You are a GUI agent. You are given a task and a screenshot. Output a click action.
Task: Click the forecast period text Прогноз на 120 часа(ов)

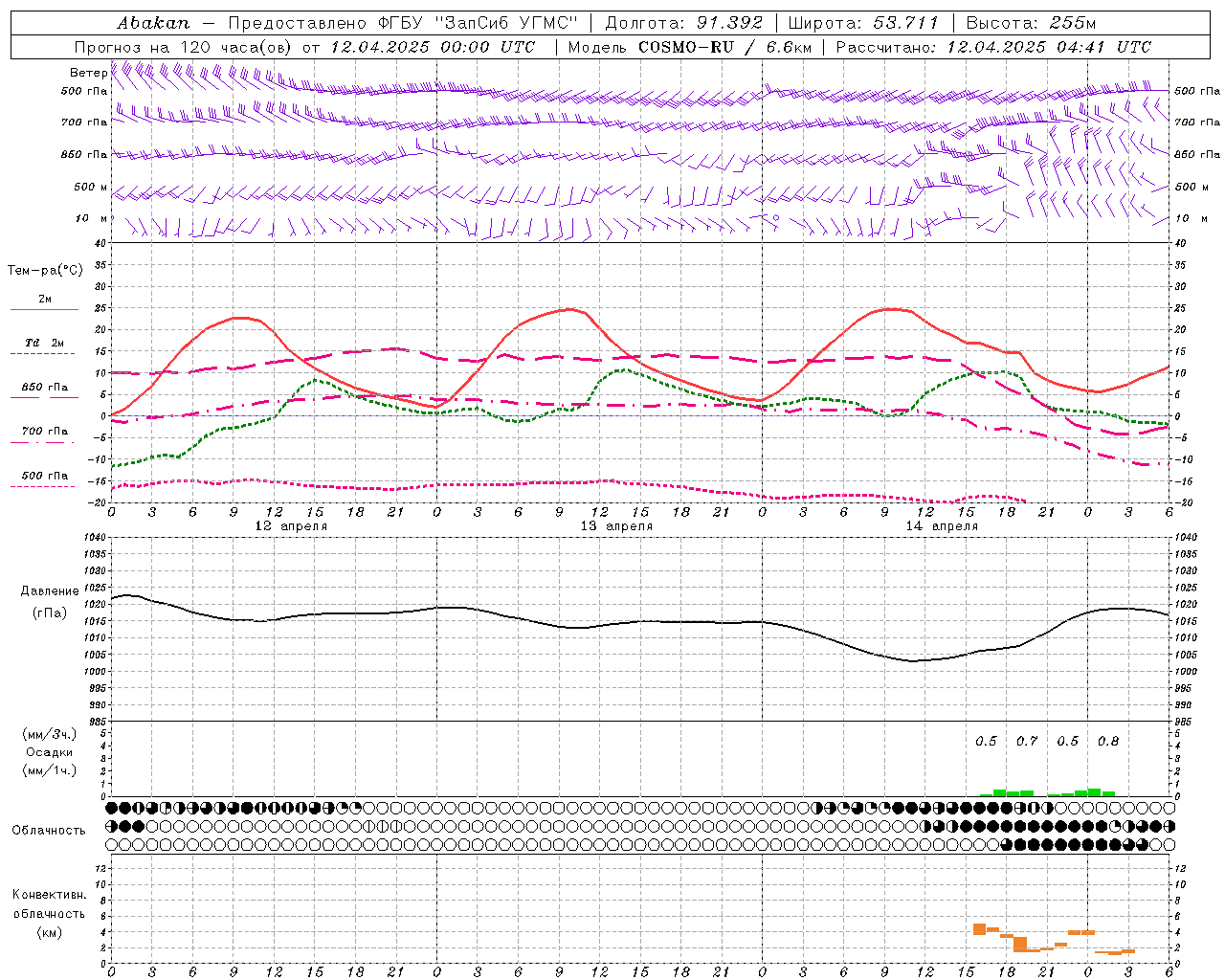coord(184,47)
